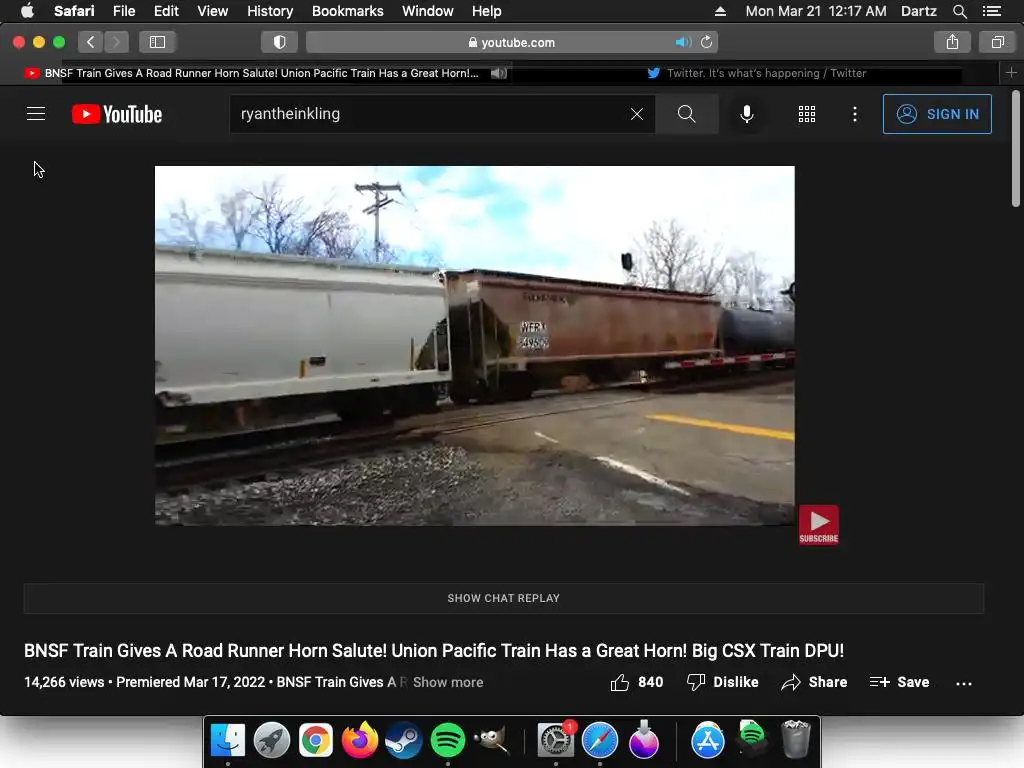Open a new tab with plus button
Screen dimensions: 1024x768
[1011, 72]
